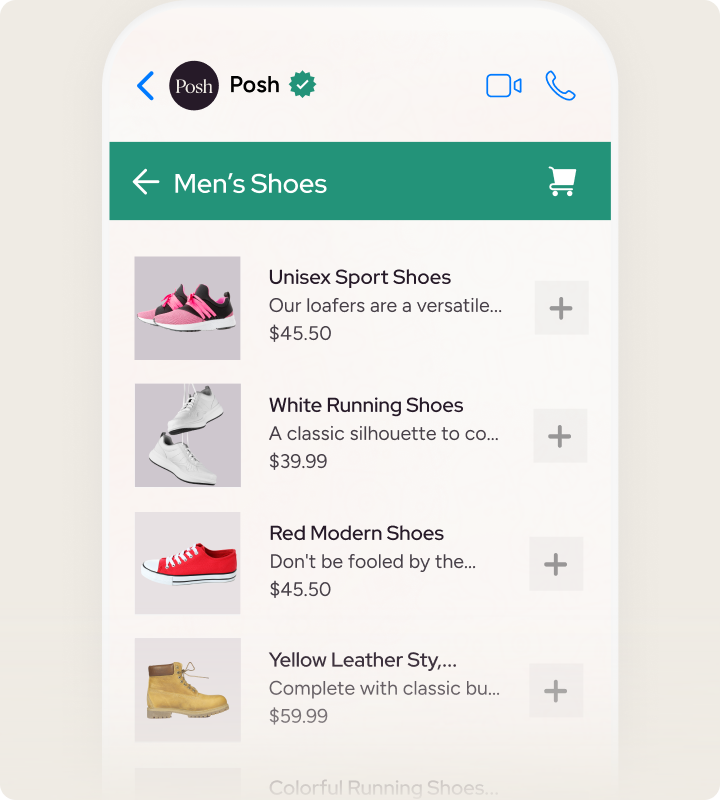Start a video call with Posh
The height and width of the screenshot is (800, 720).
pyautogui.click(x=504, y=85)
